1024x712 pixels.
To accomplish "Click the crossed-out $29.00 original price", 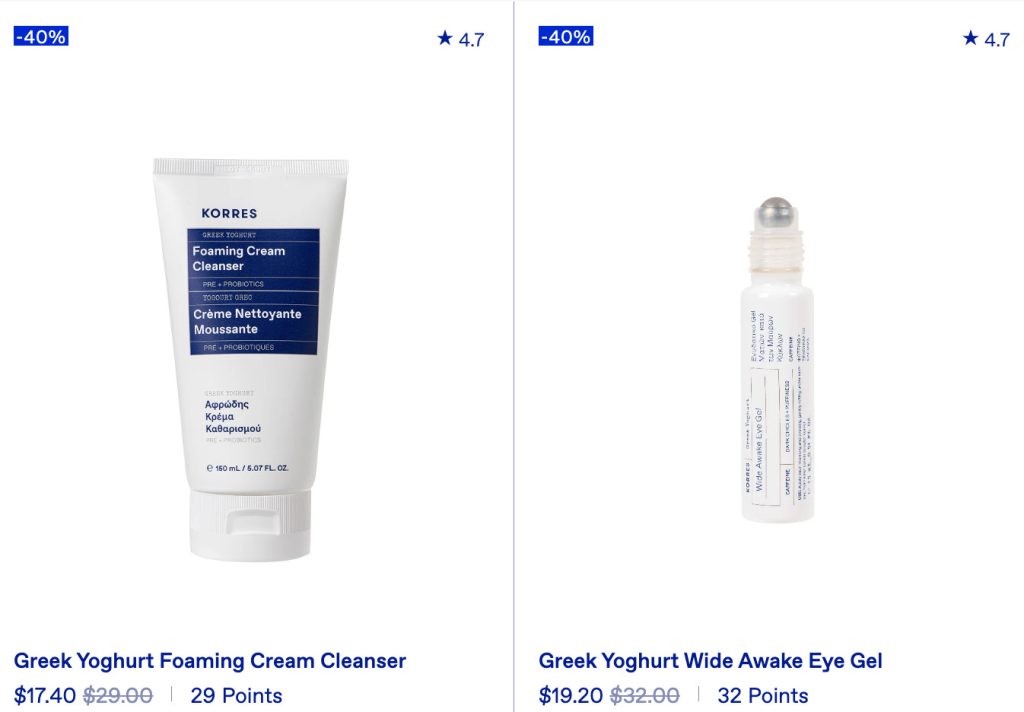I will [x=118, y=695].
